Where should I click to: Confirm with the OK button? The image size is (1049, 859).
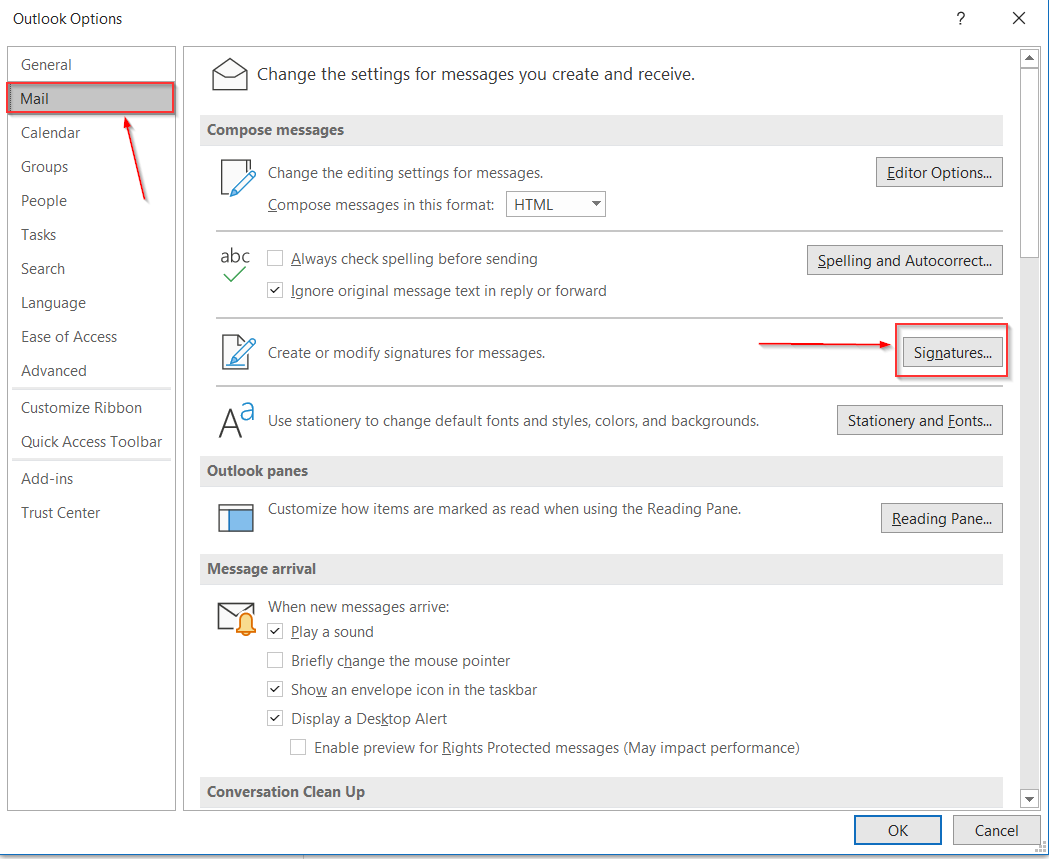898,830
